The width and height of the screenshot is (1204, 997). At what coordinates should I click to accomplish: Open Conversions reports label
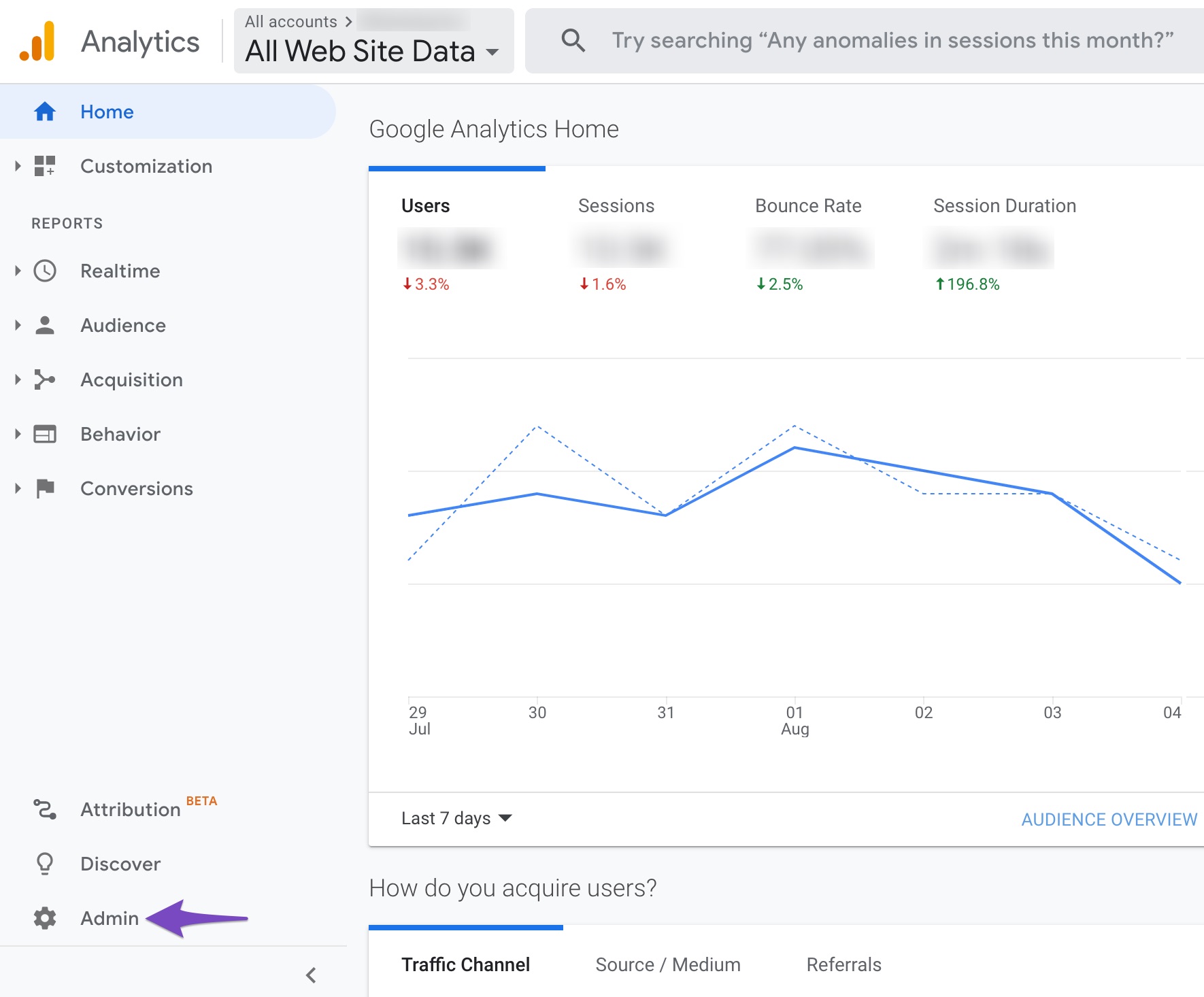tap(137, 488)
